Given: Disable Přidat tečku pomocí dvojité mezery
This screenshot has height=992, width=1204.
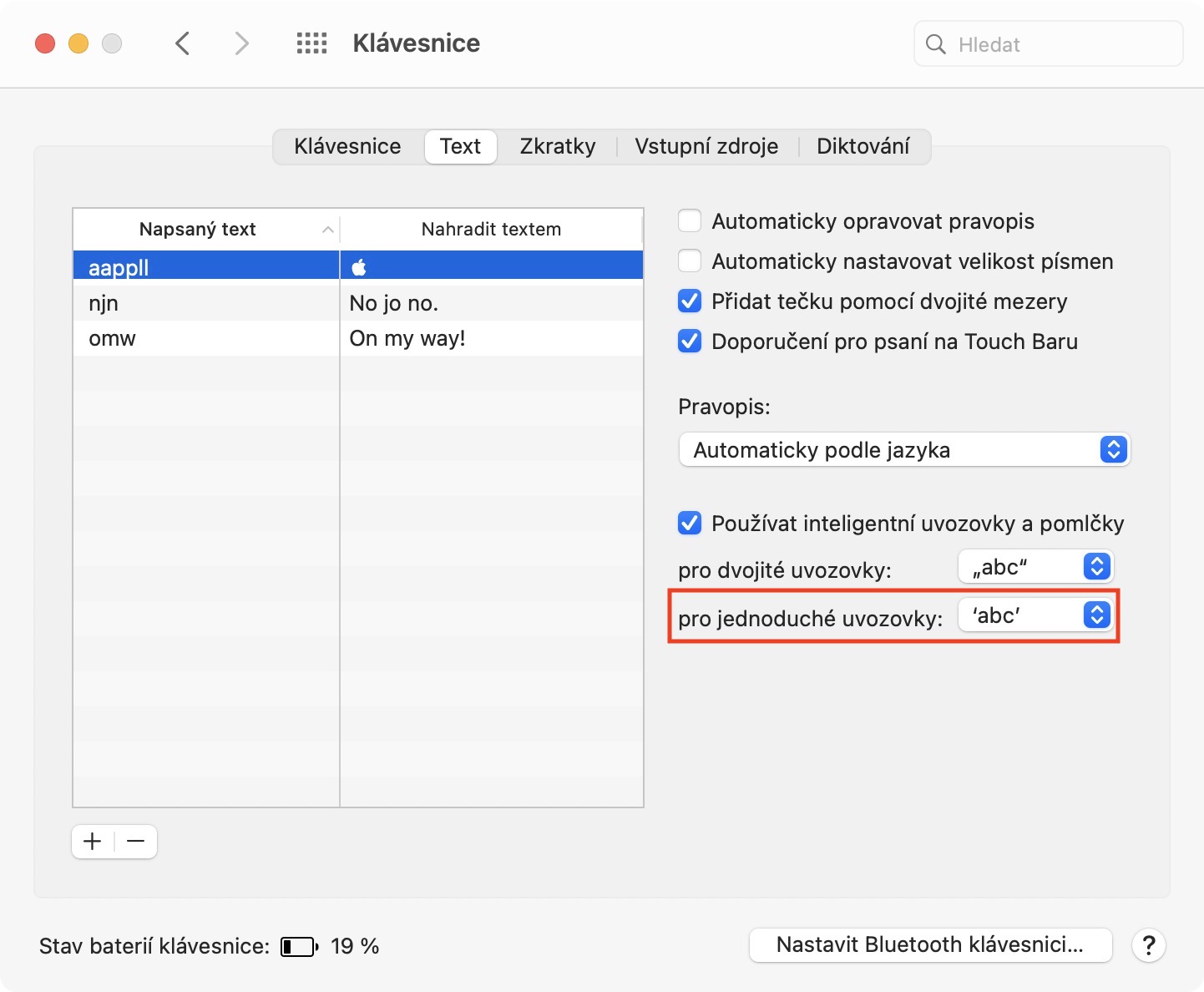Looking at the screenshot, I should click(x=690, y=301).
